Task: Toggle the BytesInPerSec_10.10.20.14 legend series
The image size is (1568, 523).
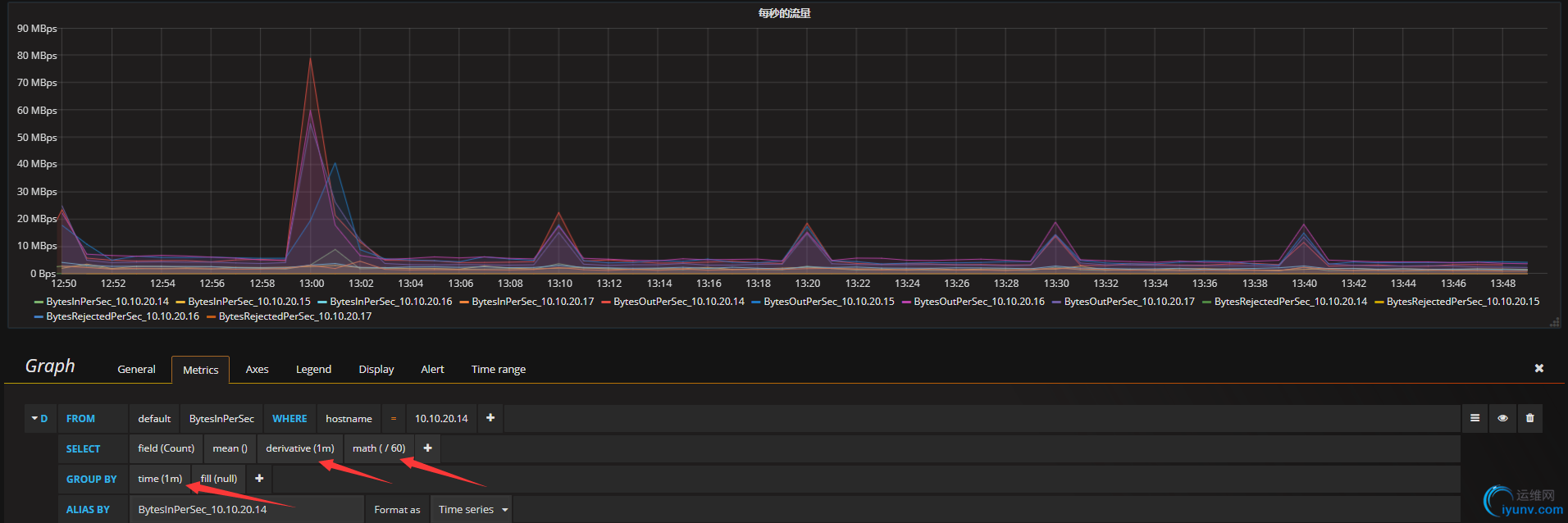Action: tap(107, 302)
